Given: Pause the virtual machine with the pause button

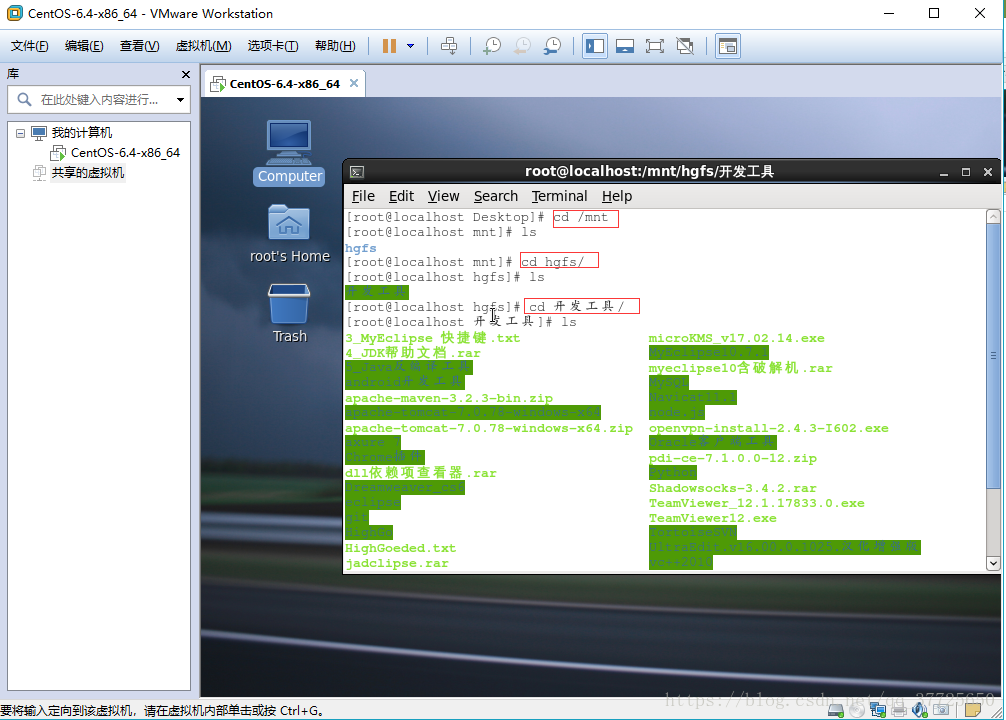Looking at the screenshot, I should pyautogui.click(x=389, y=46).
